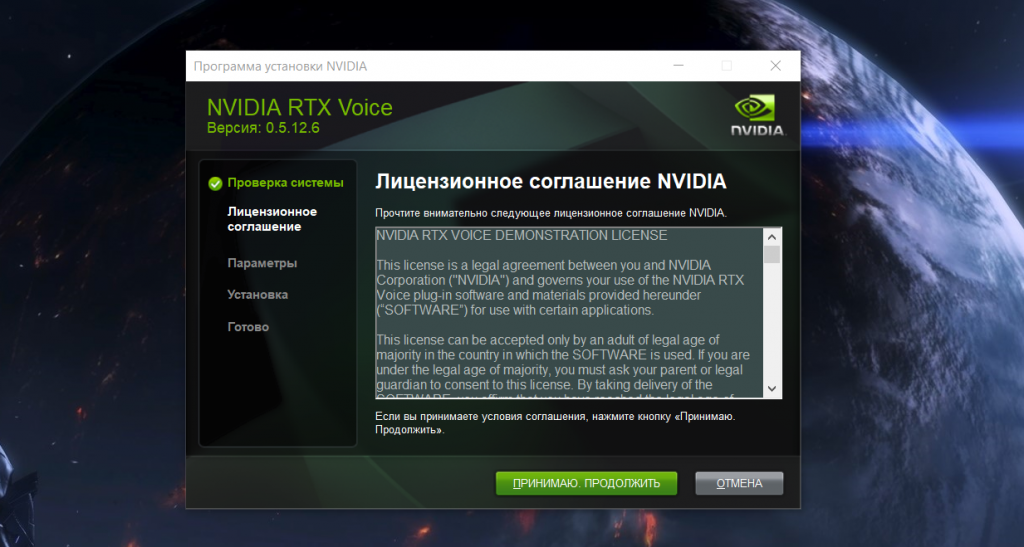Select the Параметры step

coord(262,263)
